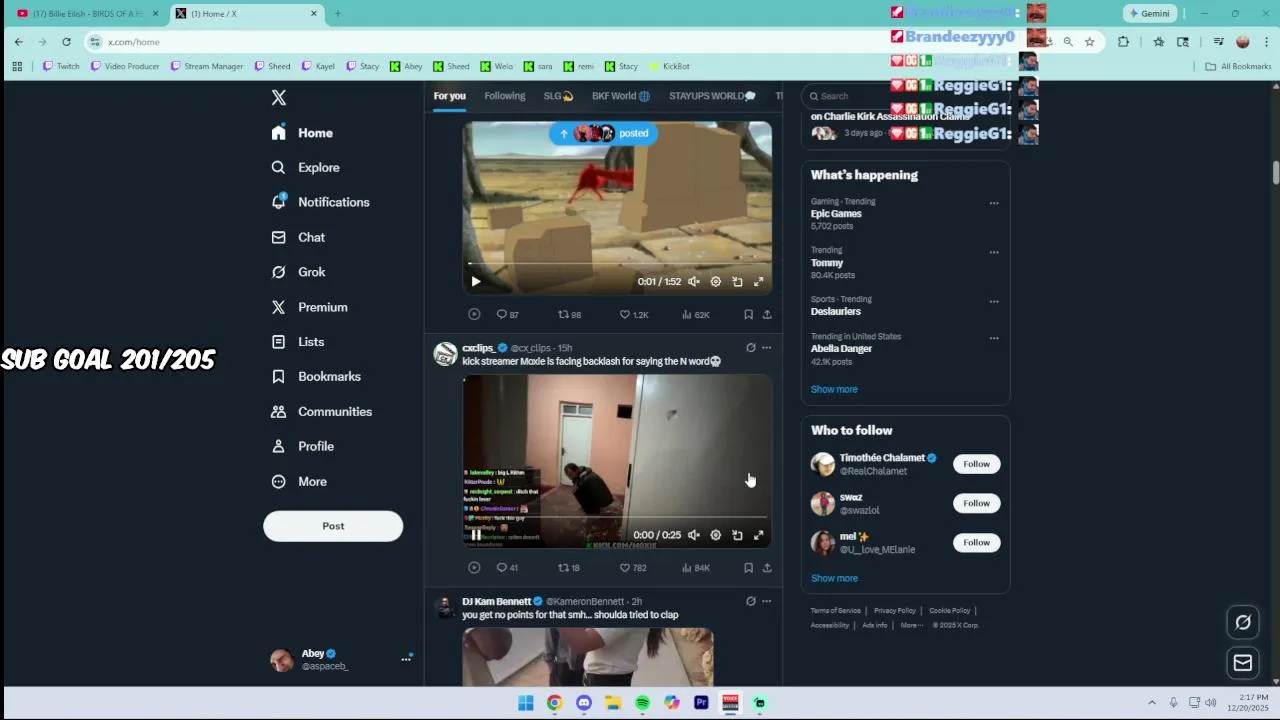Share the cxclips_ post
This screenshot has width=1280, height=720.
[x=767, y=568]
